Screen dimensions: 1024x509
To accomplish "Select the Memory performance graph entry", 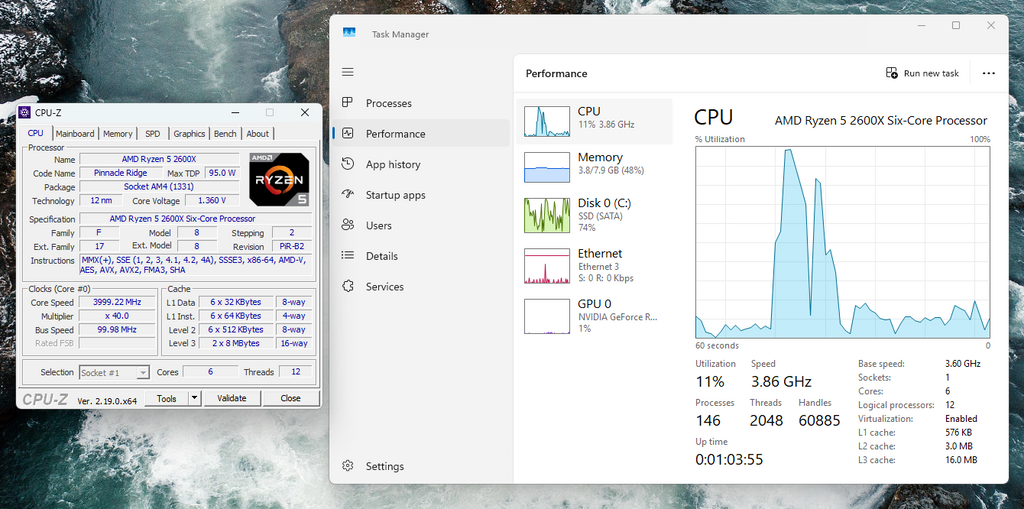I will (x=594, y=167).
